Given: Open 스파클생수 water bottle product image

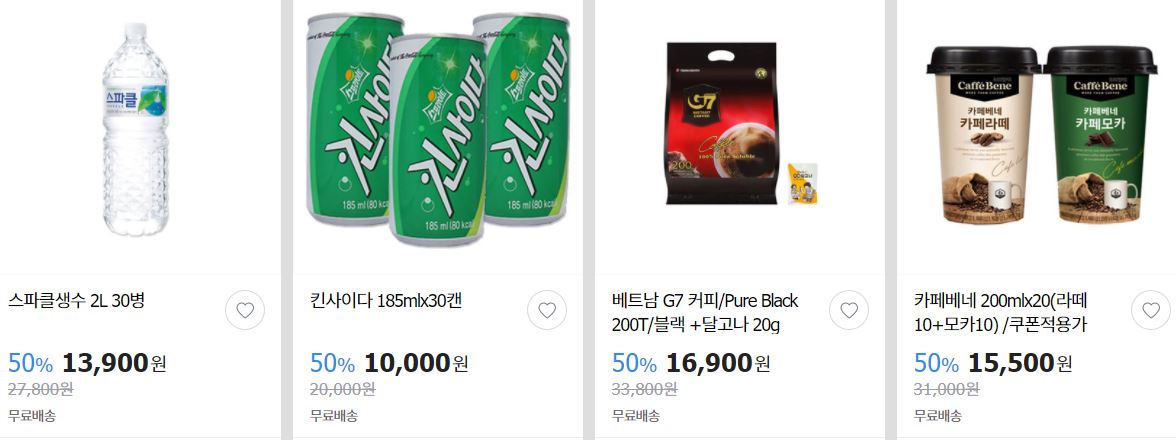Looking at the screenshot, I should (136, 129).
